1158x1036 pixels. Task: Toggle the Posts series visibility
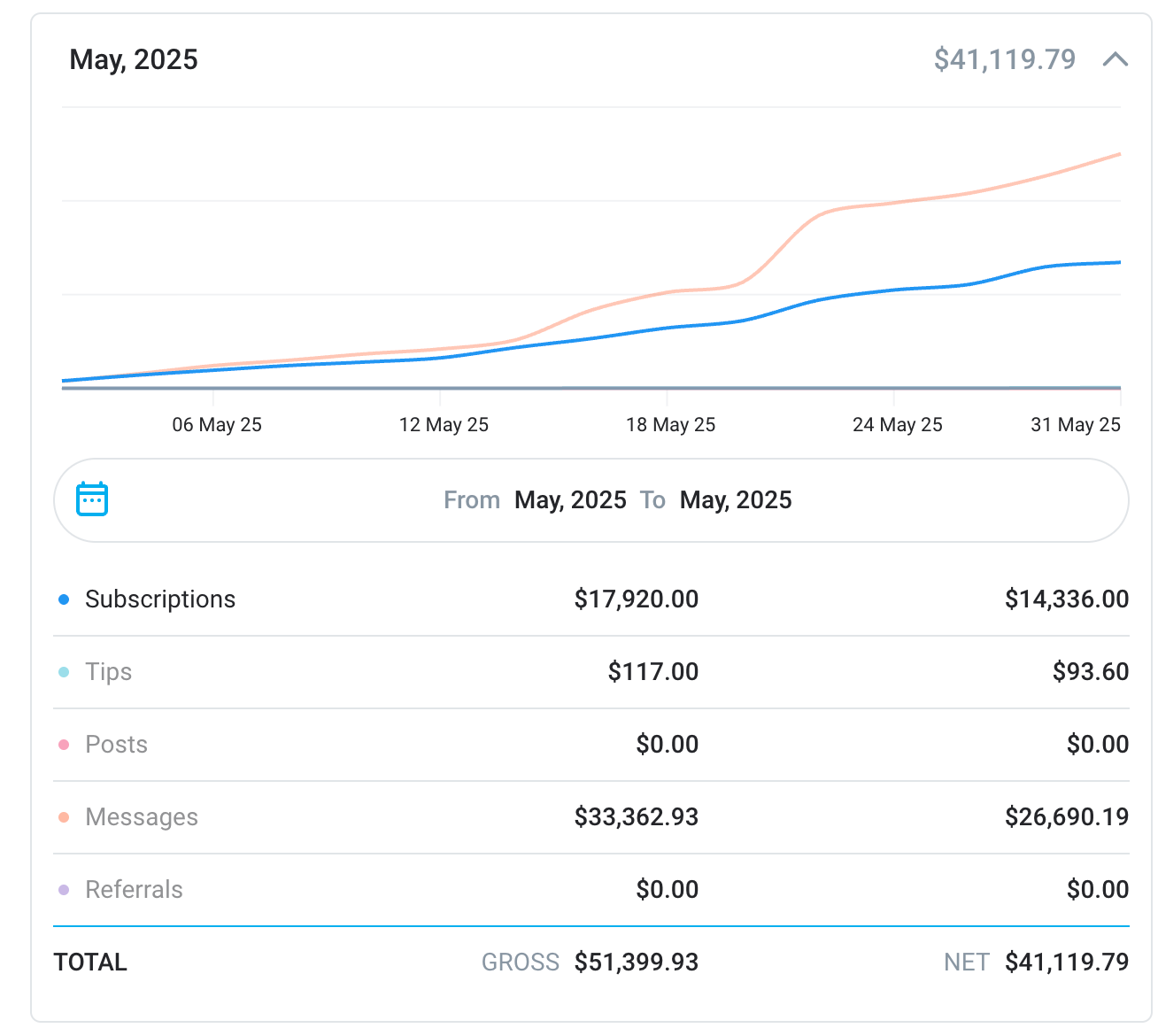116,745
